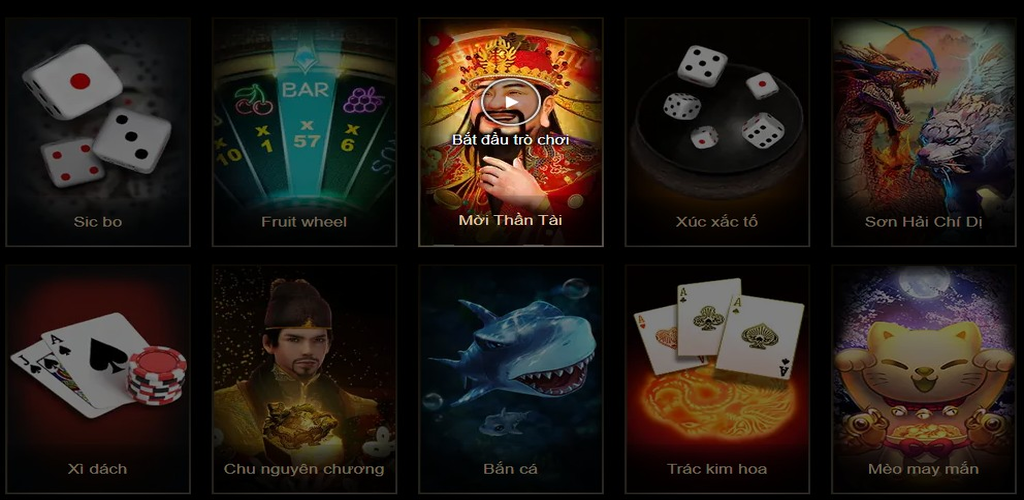Click the 'Sic bo' title label
This screenshot has height=500, width=1024.
98,222
